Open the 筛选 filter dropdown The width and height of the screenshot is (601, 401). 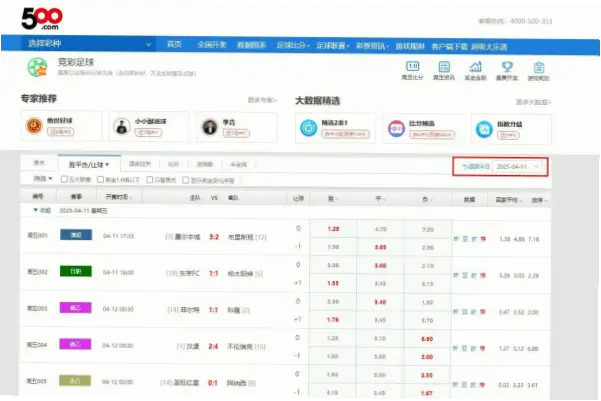pos(43,178)
